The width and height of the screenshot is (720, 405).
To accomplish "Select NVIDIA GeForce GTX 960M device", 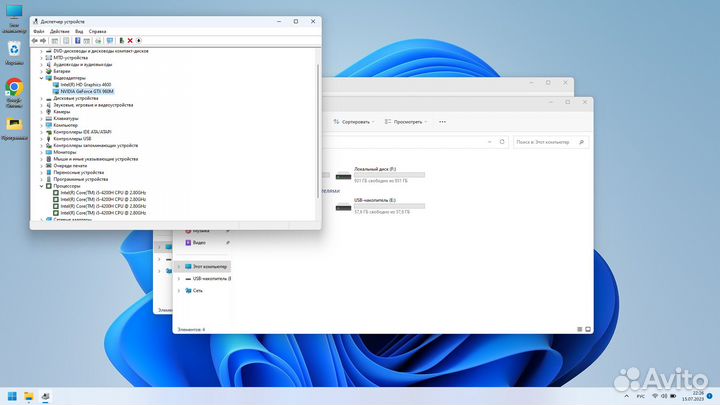I will point(87,91).
